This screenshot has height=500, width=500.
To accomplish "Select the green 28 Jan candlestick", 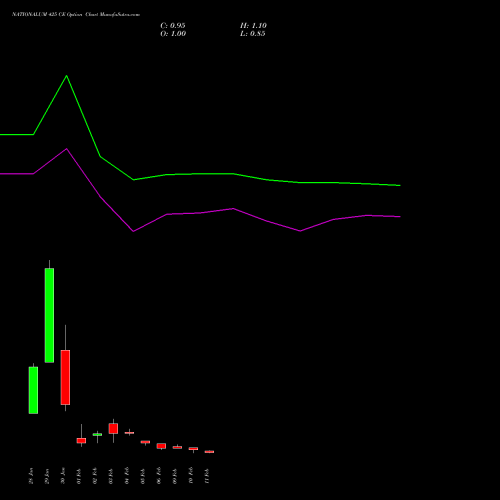I will point(33,390).
